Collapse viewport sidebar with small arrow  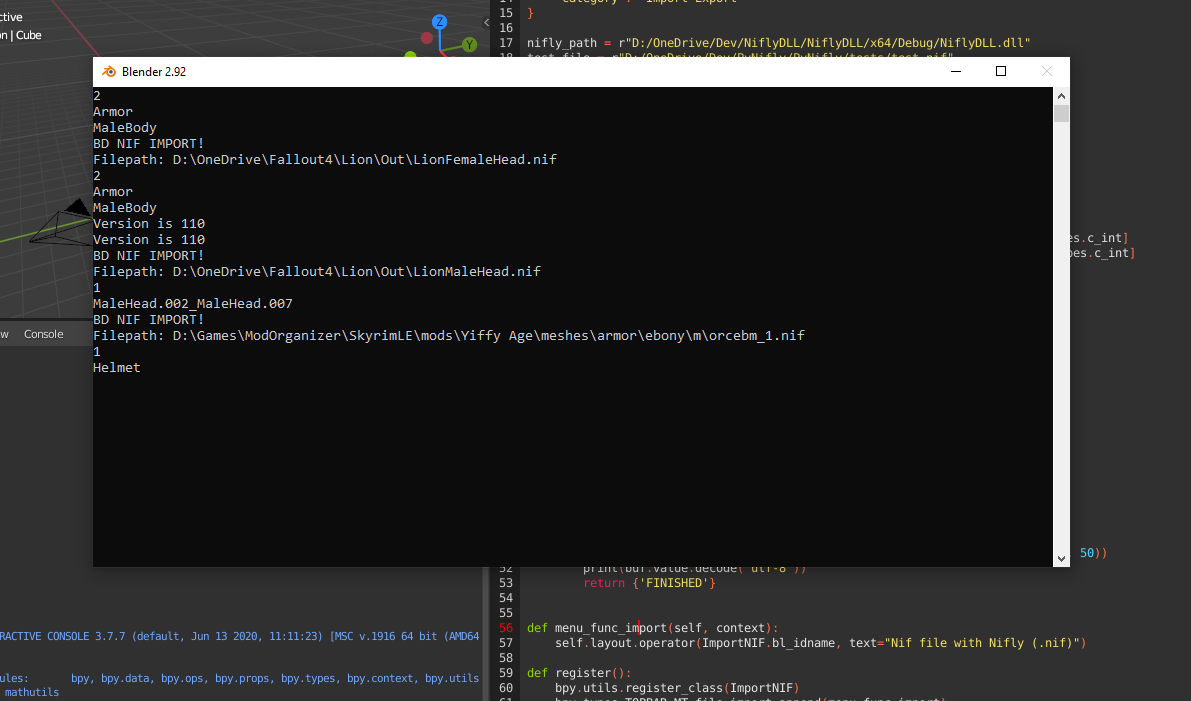click(486, 23)
